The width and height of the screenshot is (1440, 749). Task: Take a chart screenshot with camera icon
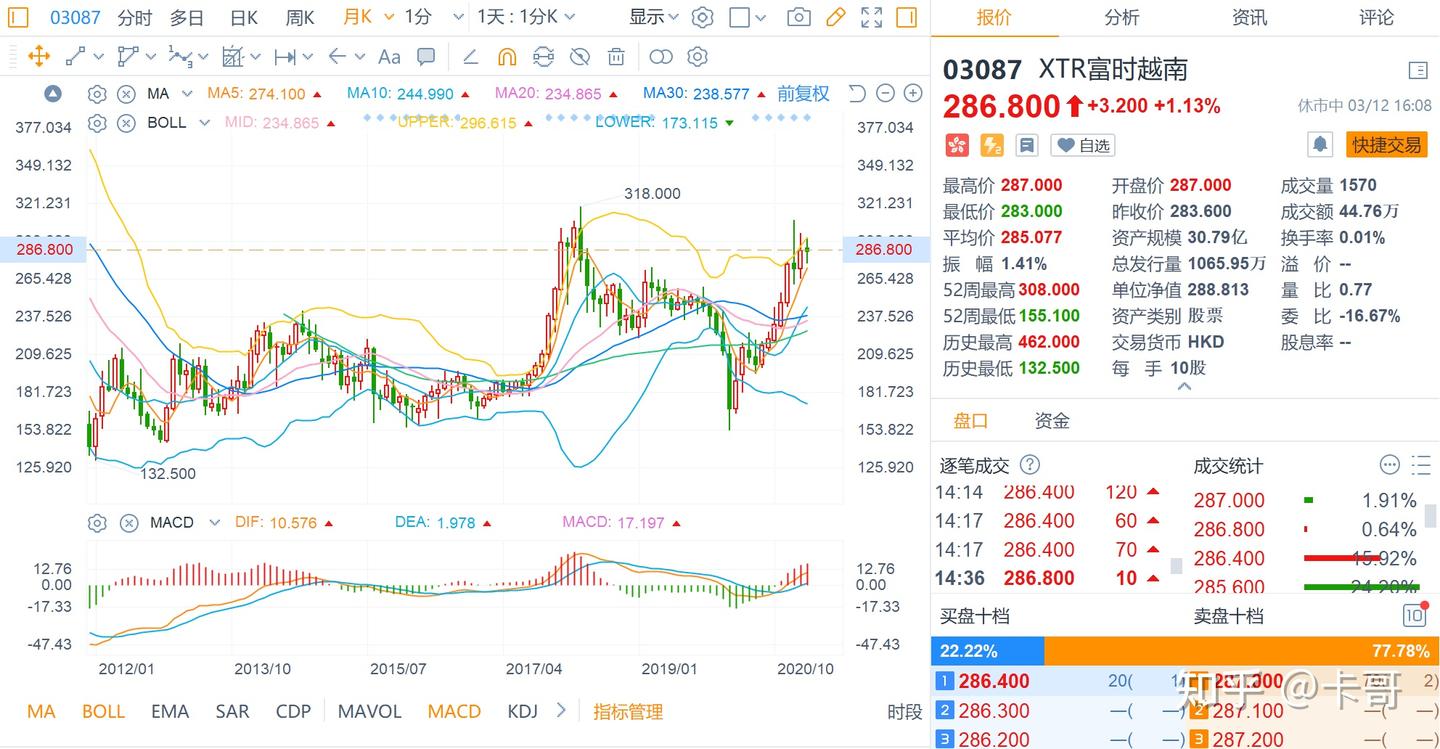coord(798,17)
